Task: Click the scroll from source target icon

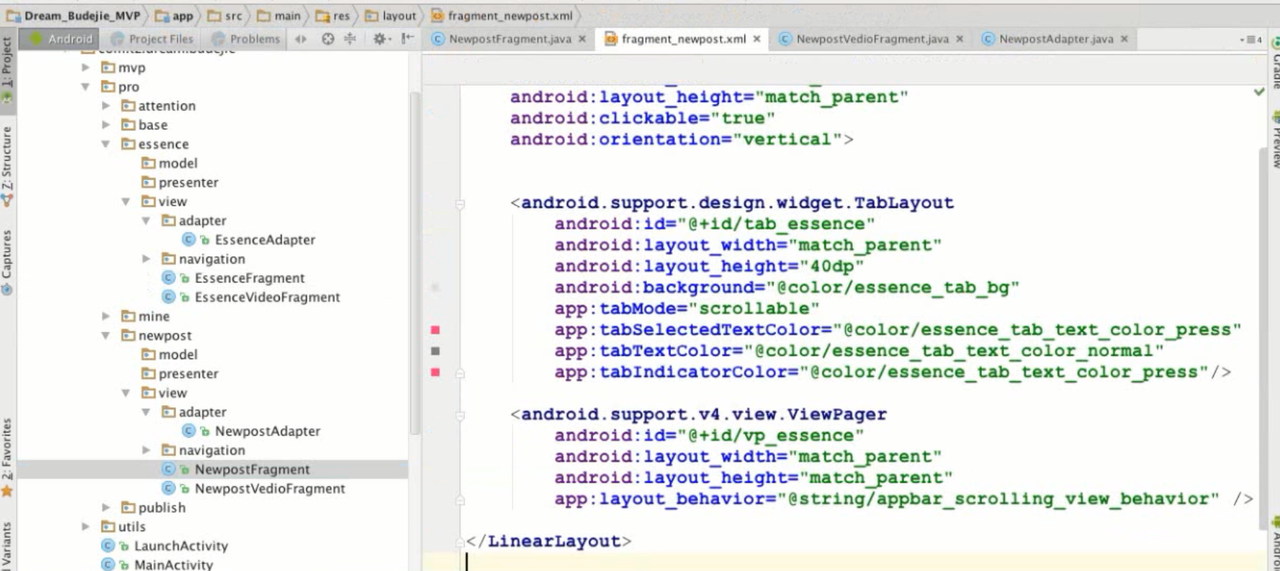Action: (327, 39)
